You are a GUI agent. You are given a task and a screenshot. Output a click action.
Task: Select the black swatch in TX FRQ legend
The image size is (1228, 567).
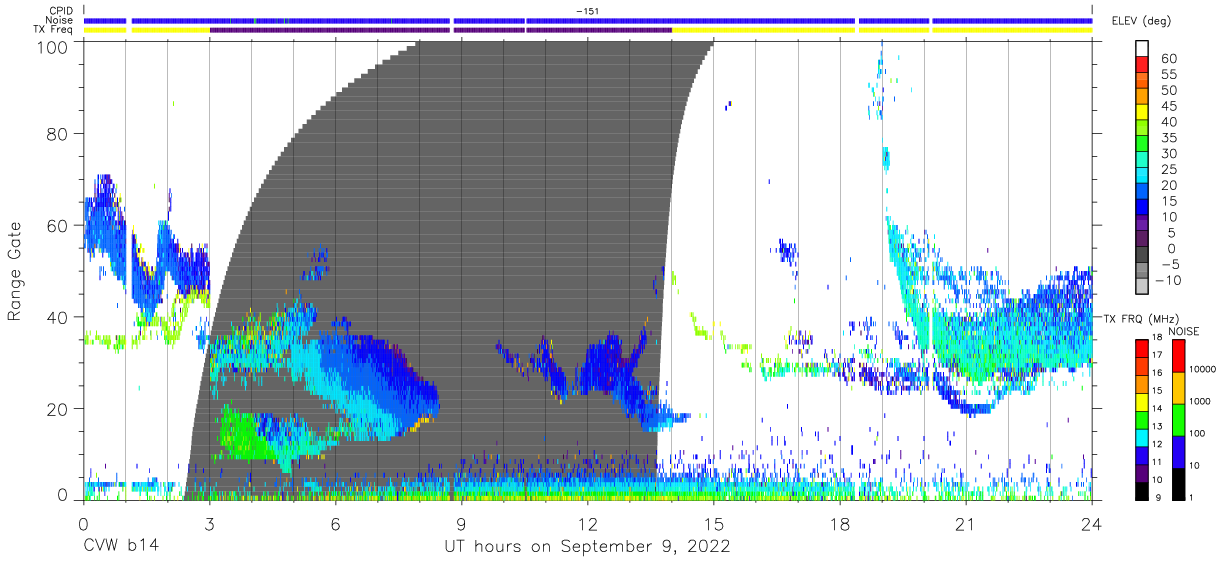tap(1141, 491)
